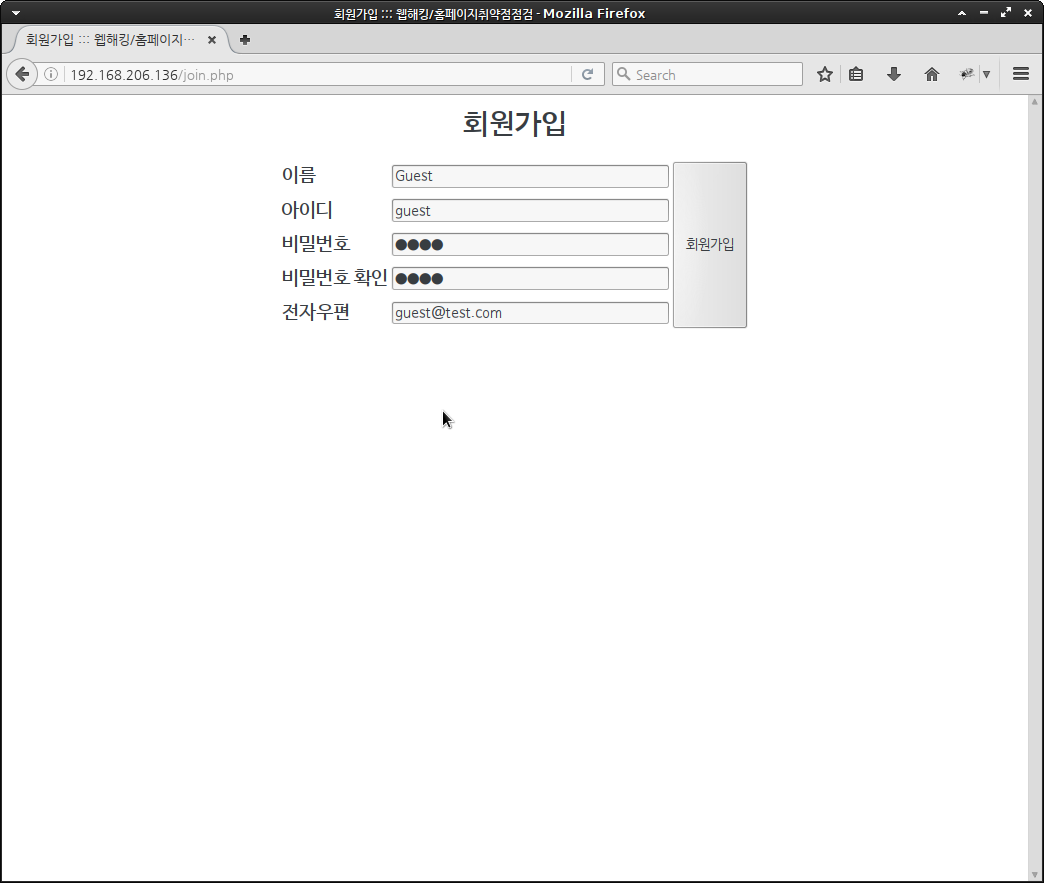Close the 회원가입 tab
Viewport: 1044px width, 883px height.
click(x=212, y=40)
